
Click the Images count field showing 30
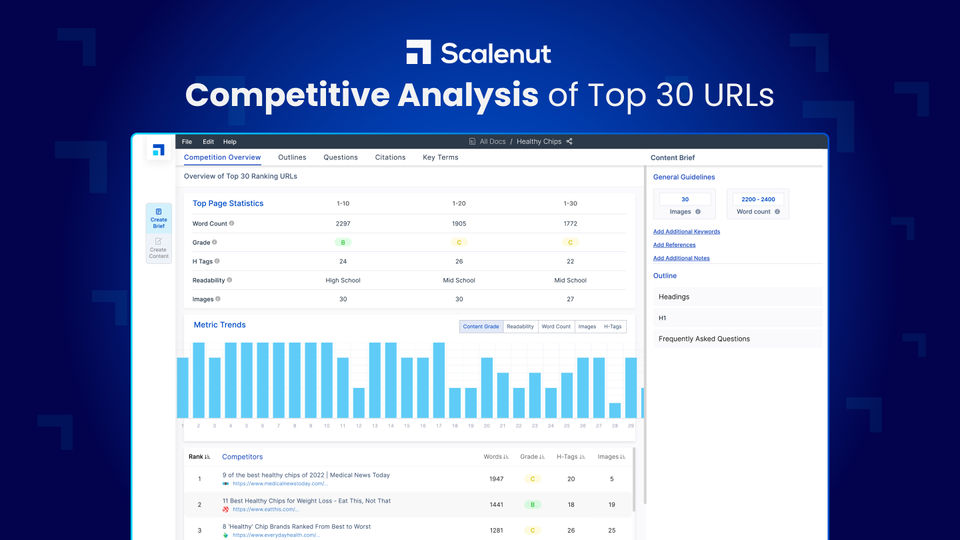685,199
